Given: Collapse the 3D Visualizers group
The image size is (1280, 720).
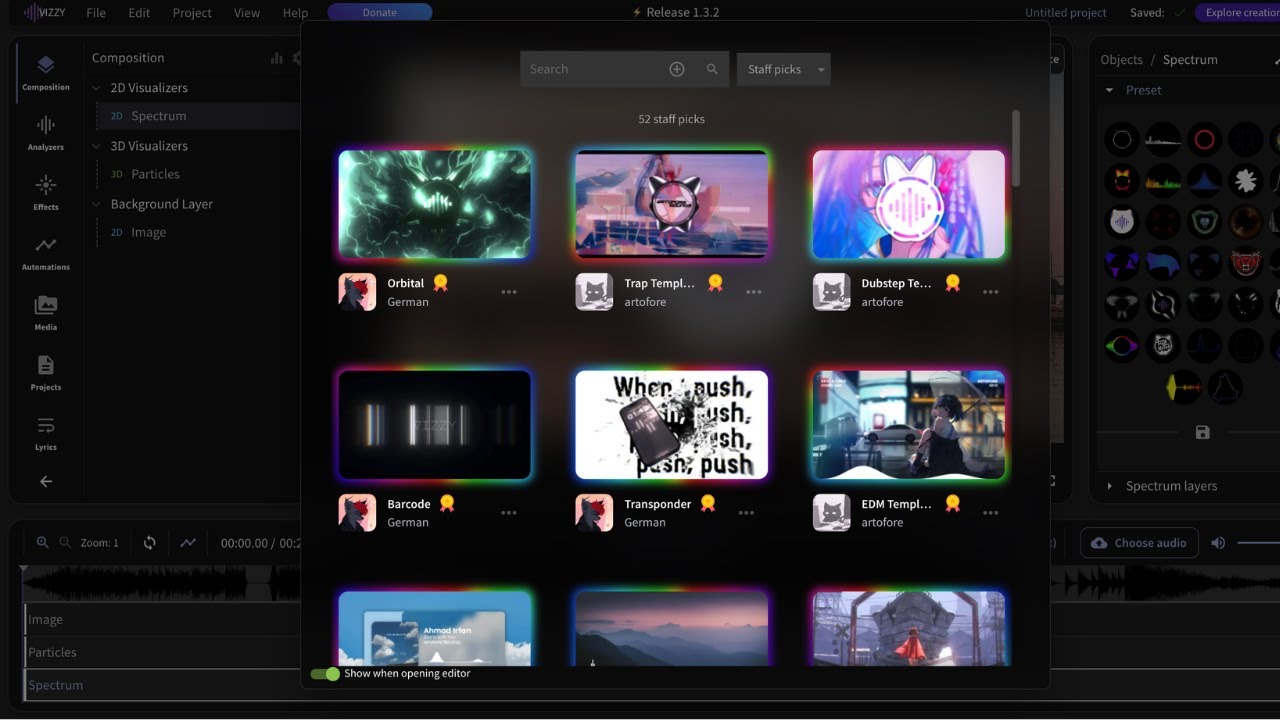Looking at the screenshot, I should (97, 146).
